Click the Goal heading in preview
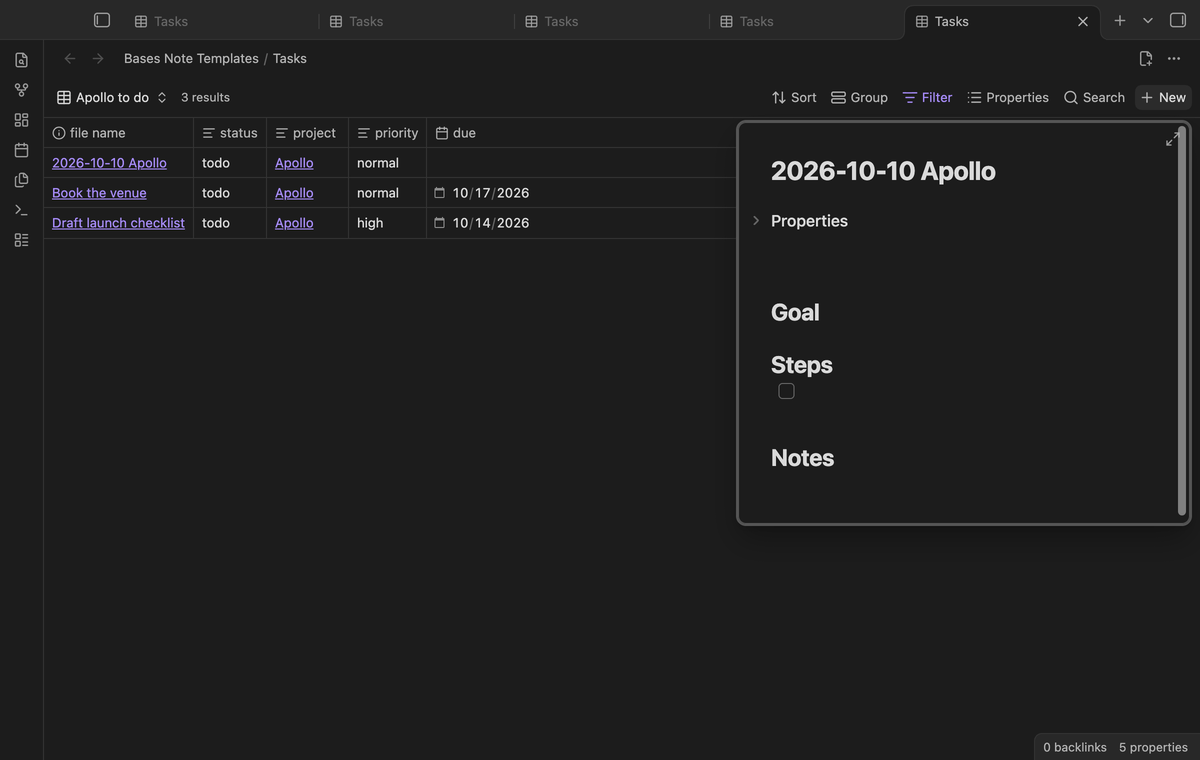The image size is (1200, 760). pos(795,312)
